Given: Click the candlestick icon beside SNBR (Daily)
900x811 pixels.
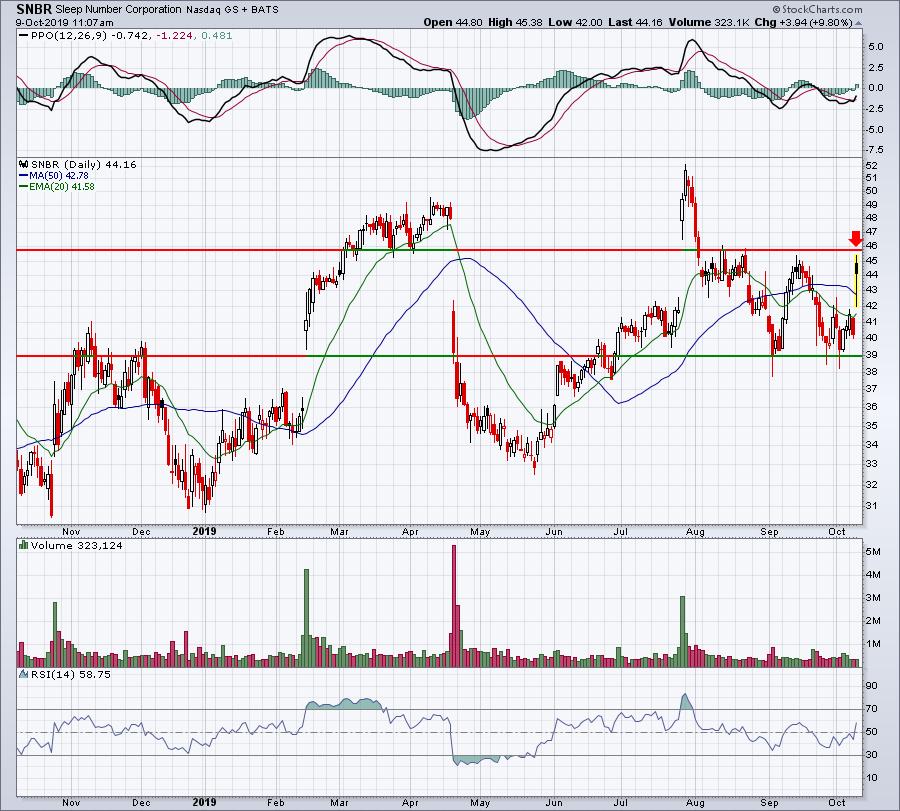Looking at the screenshot, I should [24, 164].
